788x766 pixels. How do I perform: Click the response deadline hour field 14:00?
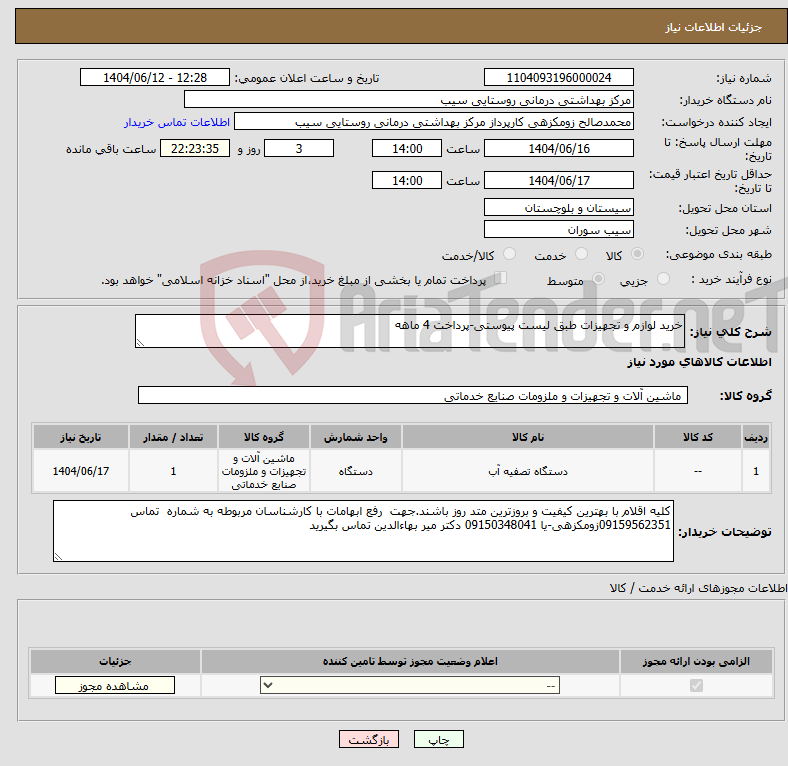pyautogui.click(x=407, y=148)
